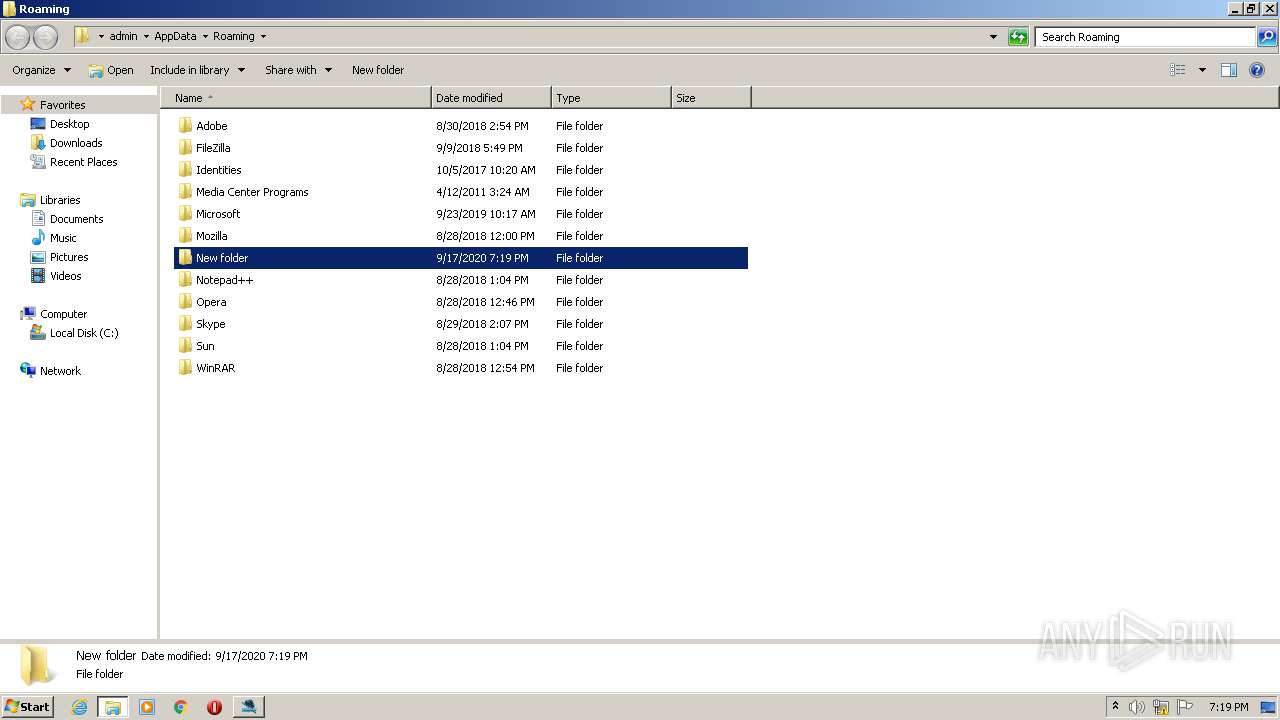Click into the Search Roaming field
Image resolution: width=1280 pixels, height=720 pixels.
[x=1146, y=37]
